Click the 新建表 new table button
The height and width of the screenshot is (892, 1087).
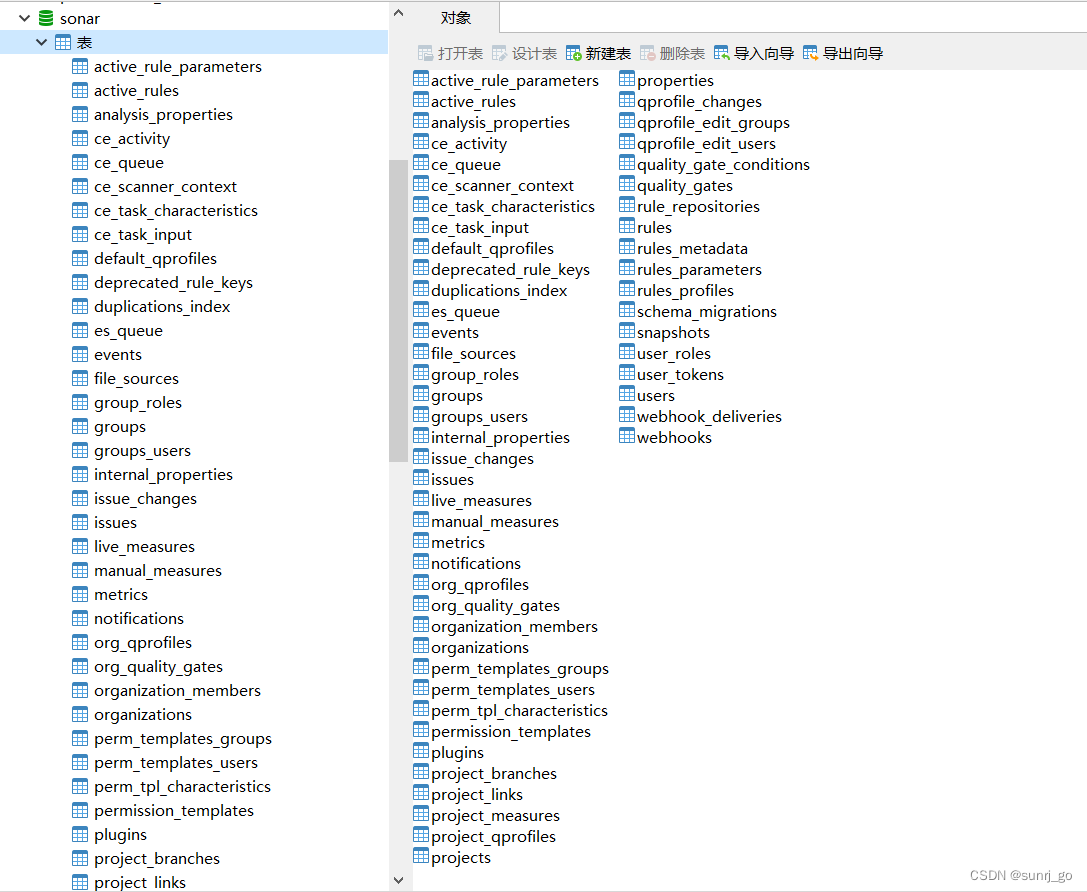coord(598,53)
